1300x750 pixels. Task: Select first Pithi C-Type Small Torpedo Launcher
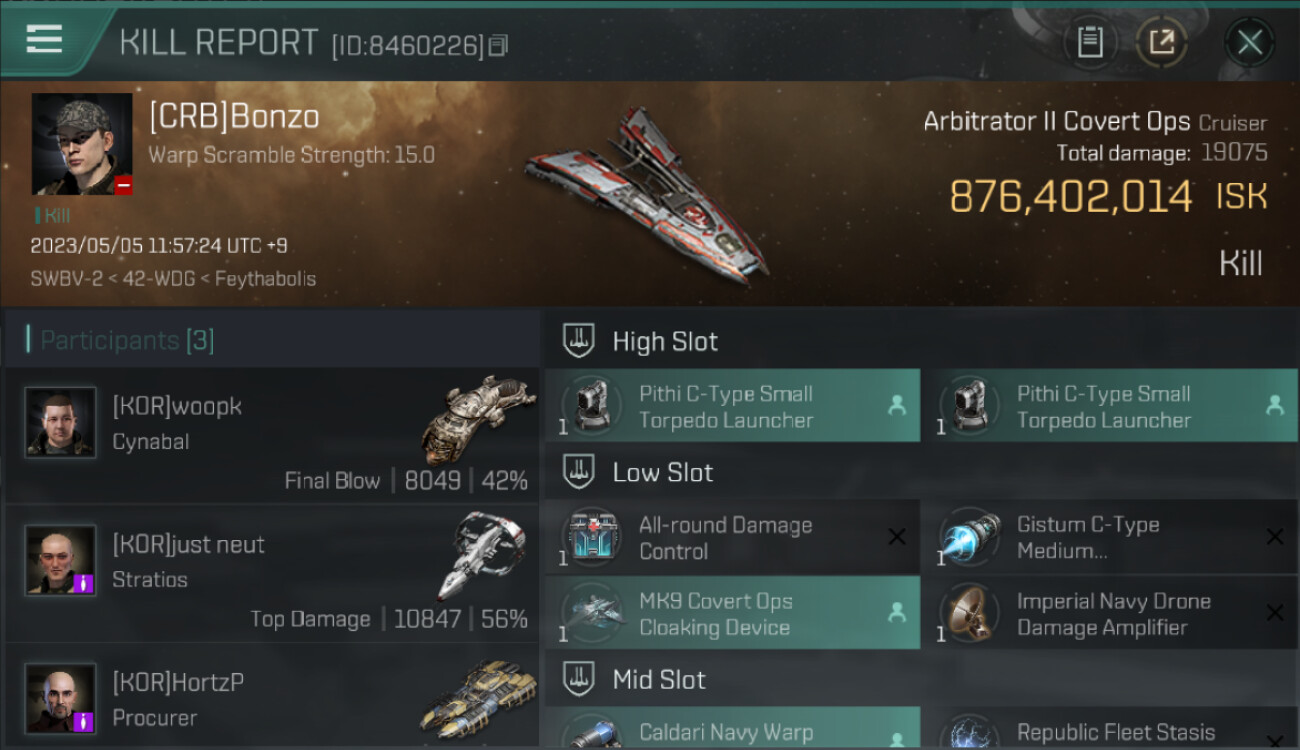pos(732,406)
